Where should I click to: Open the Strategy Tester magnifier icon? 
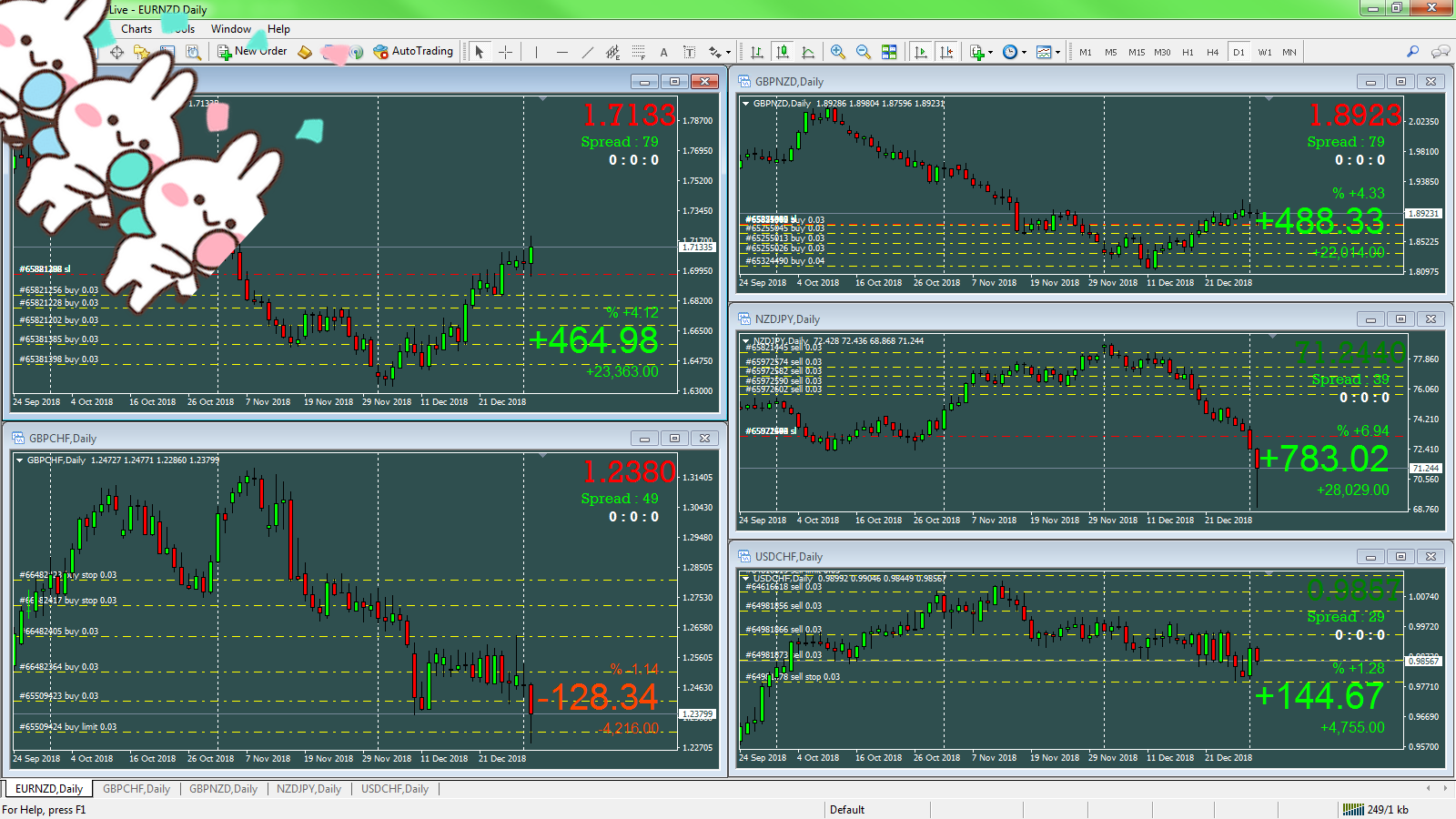pyautogui.click(x=192, y=52)
